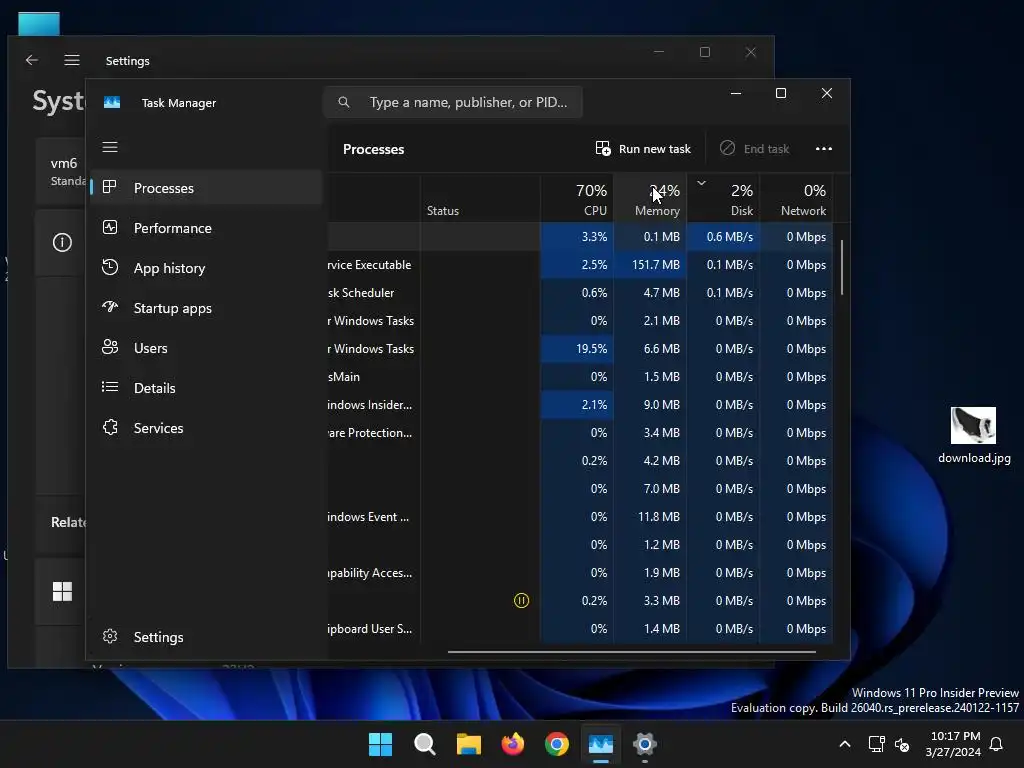Click the 11.8 MB memory cell
Viewport: 1024px width, 768px height.
pyautogui.click(x=650, y=517)
